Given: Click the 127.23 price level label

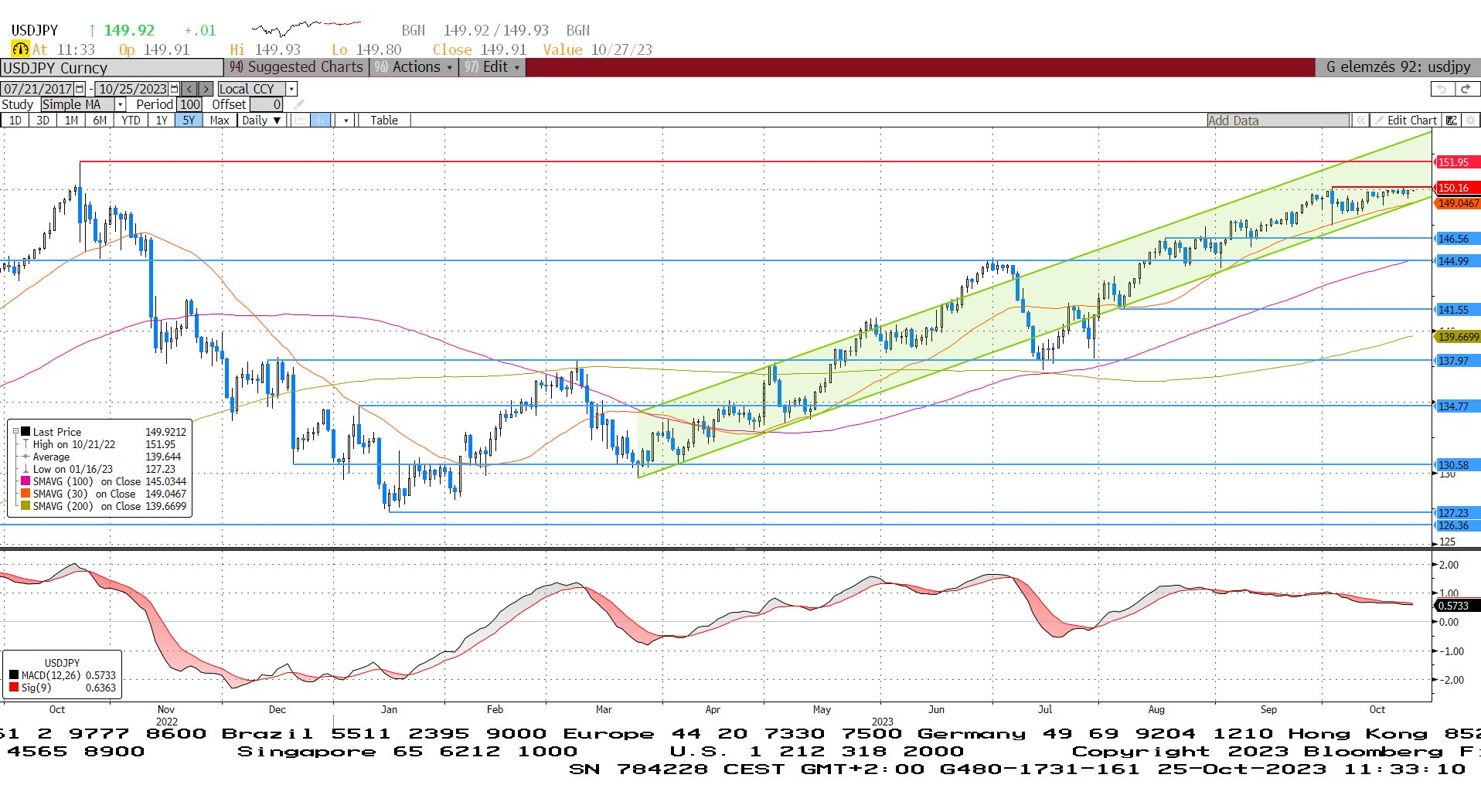Looking at the screenshot, I should [1456, 513].
